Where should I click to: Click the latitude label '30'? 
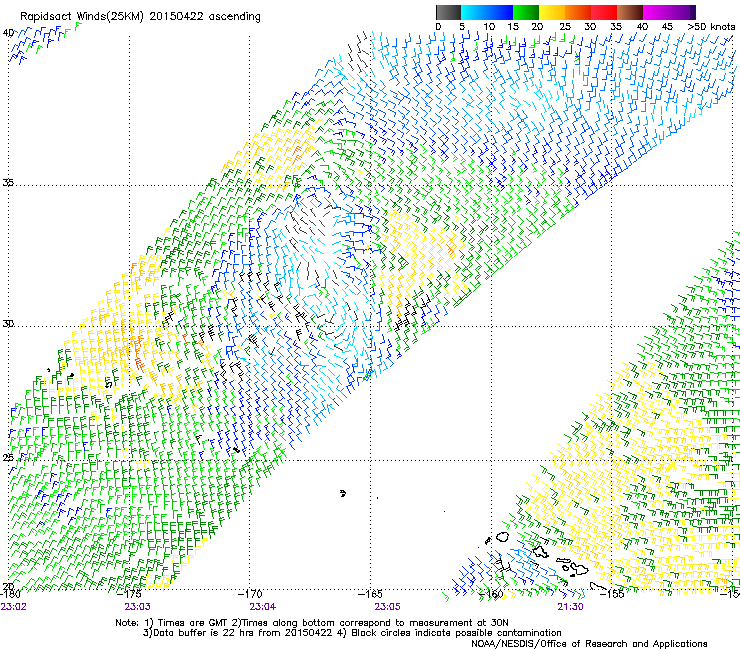coord(8,324)
